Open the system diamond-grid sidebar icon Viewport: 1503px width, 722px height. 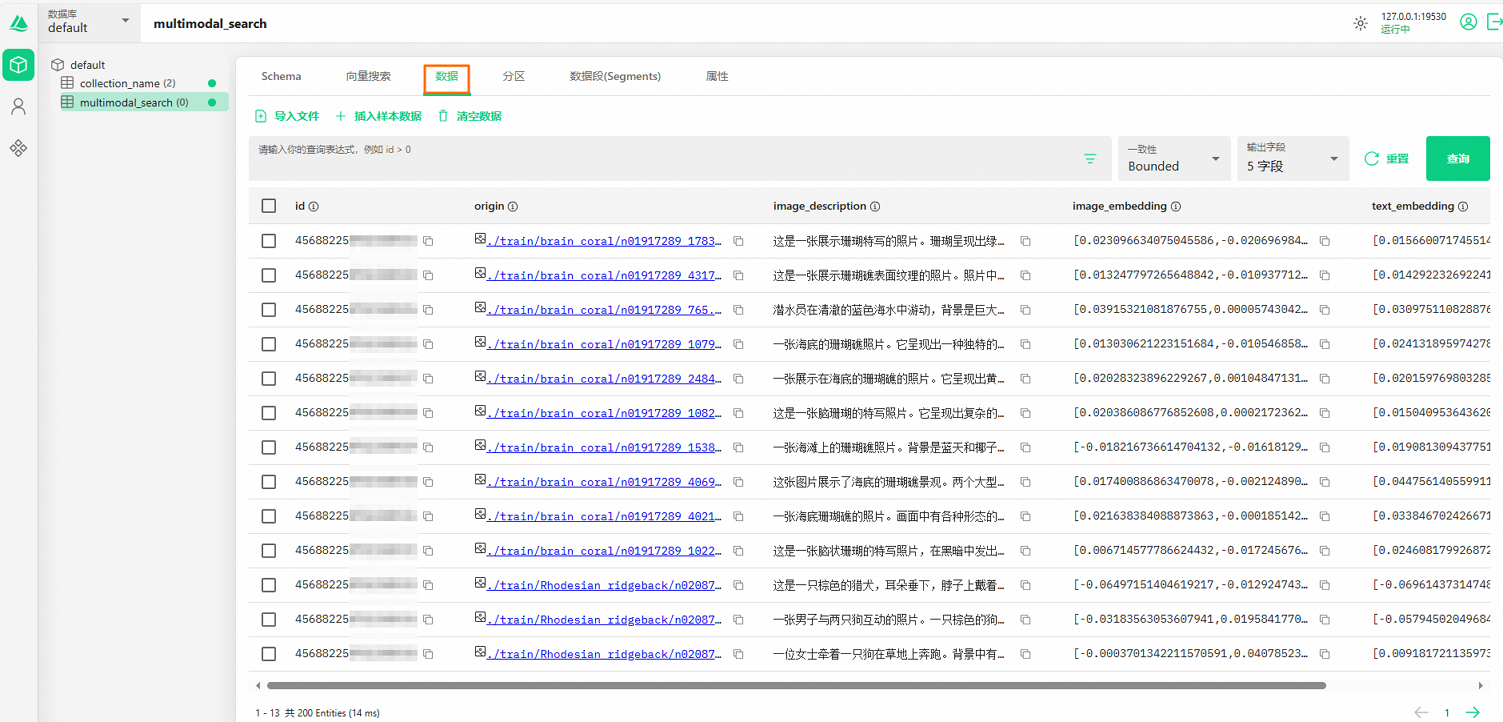coord(18,148)
